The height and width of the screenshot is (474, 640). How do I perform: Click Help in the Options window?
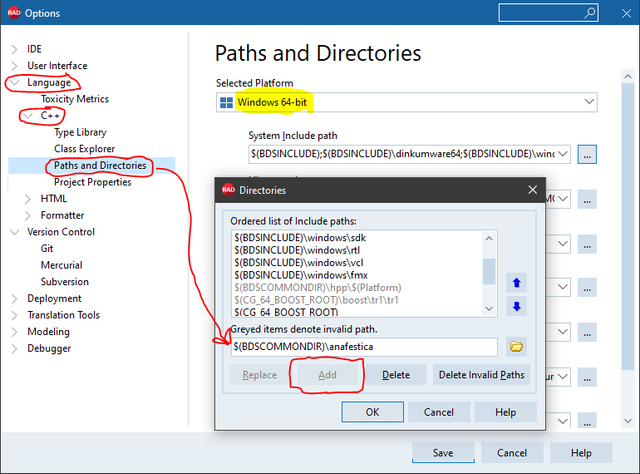pos(581,453)
